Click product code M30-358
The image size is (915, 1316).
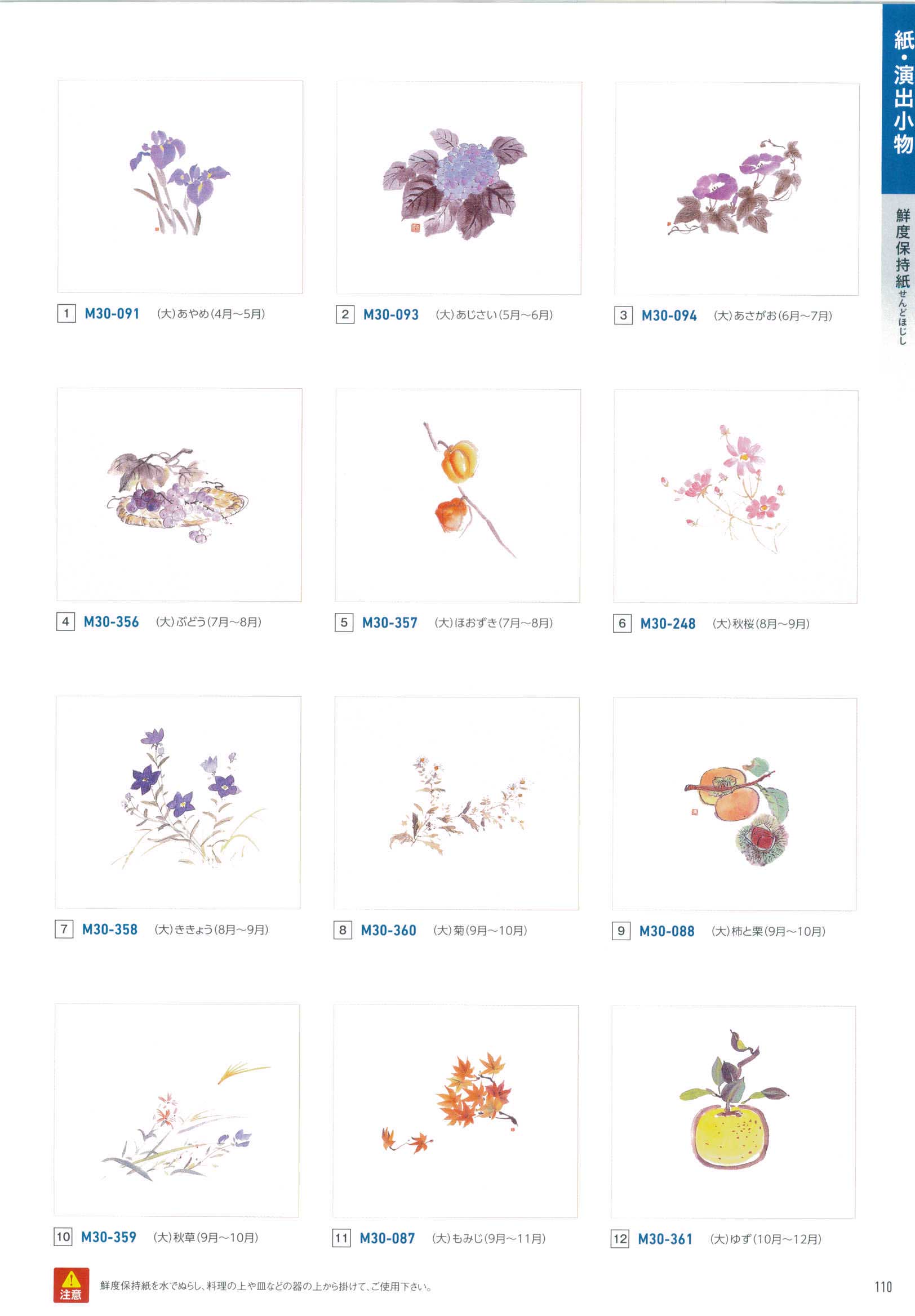(109, 929)
